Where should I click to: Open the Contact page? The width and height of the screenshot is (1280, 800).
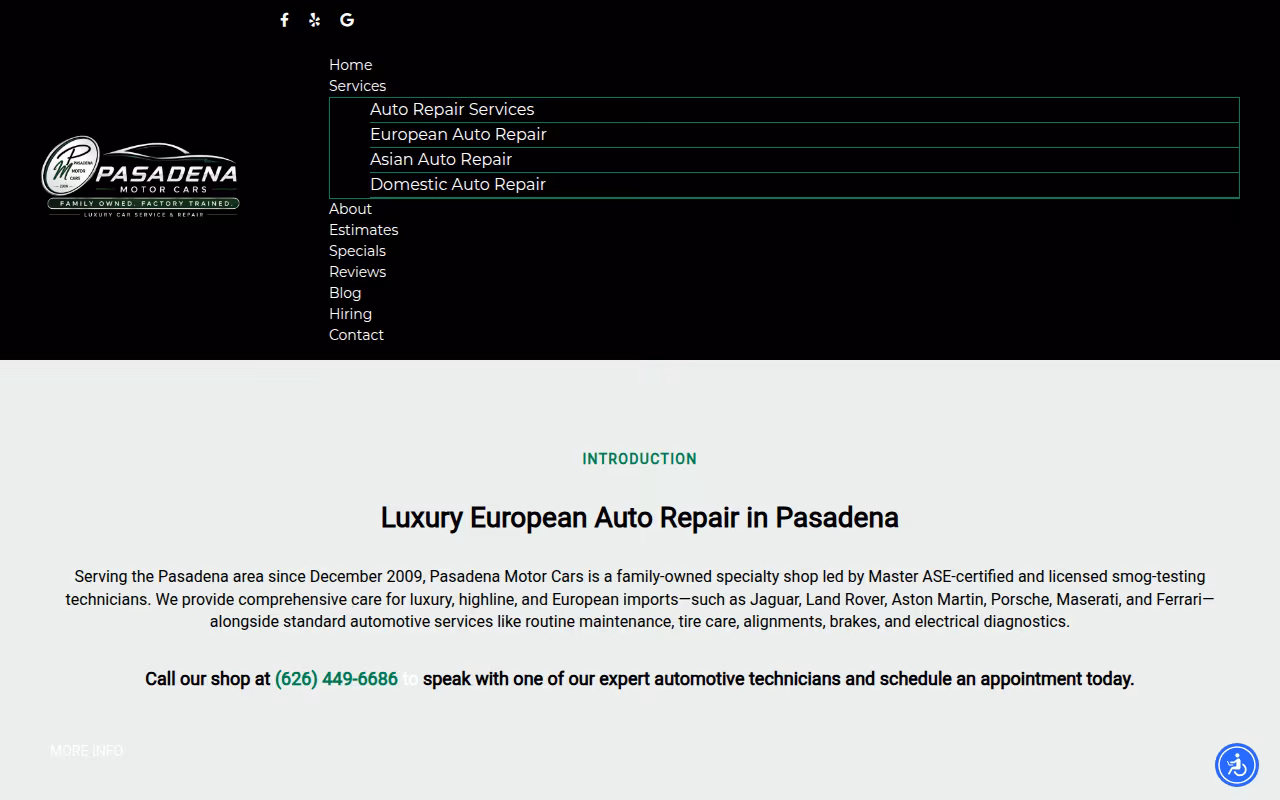pyautogui.click(x=356, y=335)
